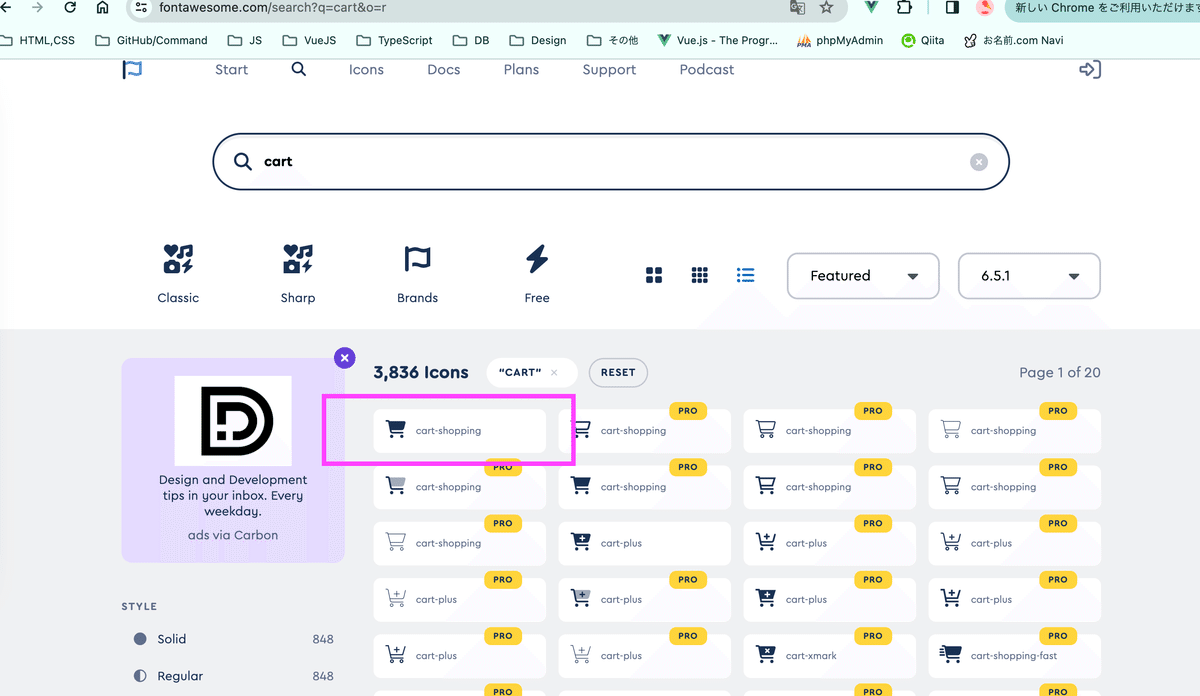
Task: Expand the TypeScript bookmark folder
Action: 395,41
